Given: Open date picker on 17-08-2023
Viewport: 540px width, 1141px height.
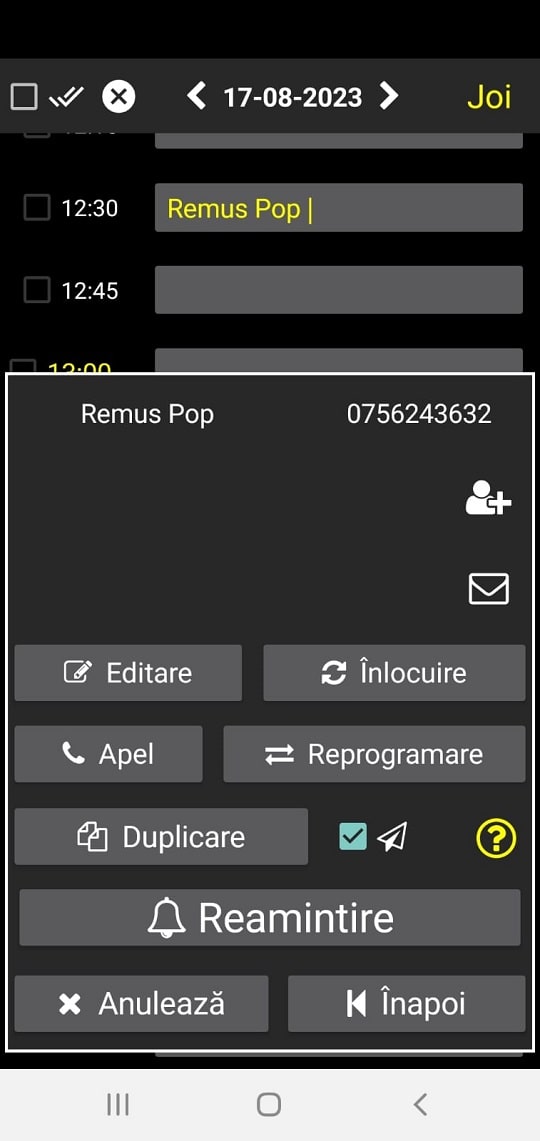Looking at the screenshot, I should click(x=293, y=97).
